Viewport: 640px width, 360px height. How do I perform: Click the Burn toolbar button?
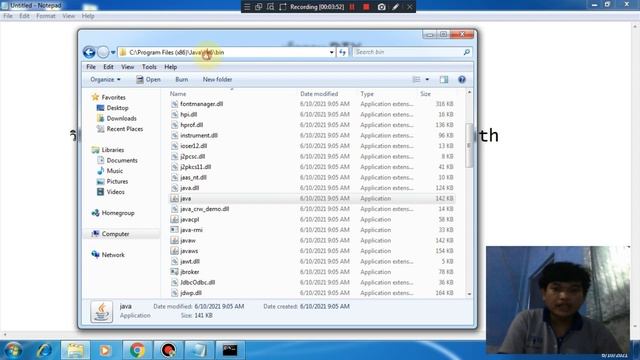182,80
